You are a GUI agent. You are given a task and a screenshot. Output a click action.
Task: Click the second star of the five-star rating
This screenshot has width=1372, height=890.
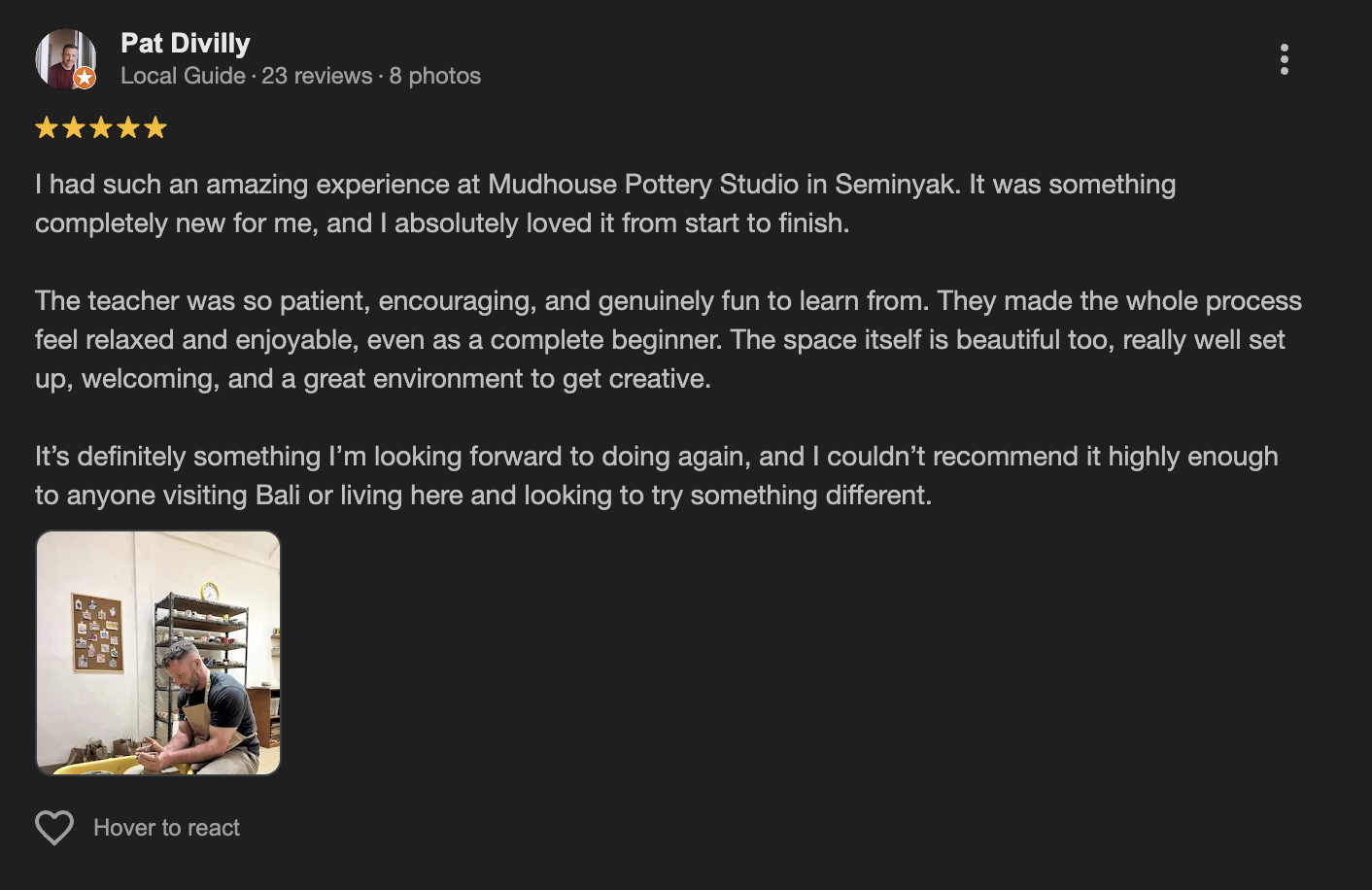pyautogui.click(x=73, y=126)
